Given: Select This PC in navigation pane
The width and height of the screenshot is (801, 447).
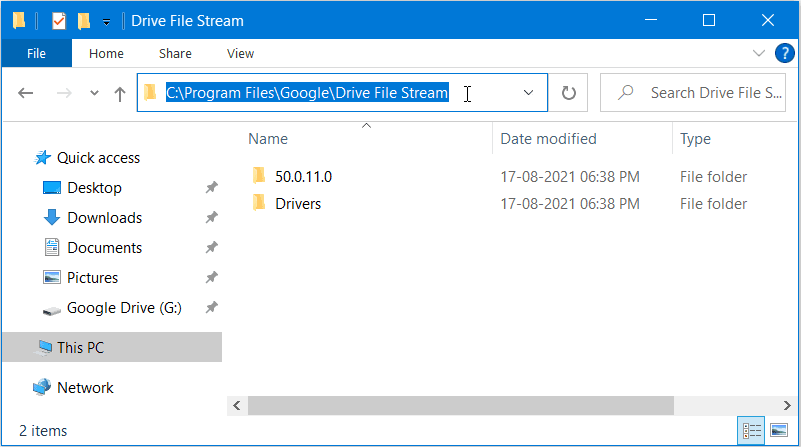Looking at the screenshot, I should [x=112, y=347].
